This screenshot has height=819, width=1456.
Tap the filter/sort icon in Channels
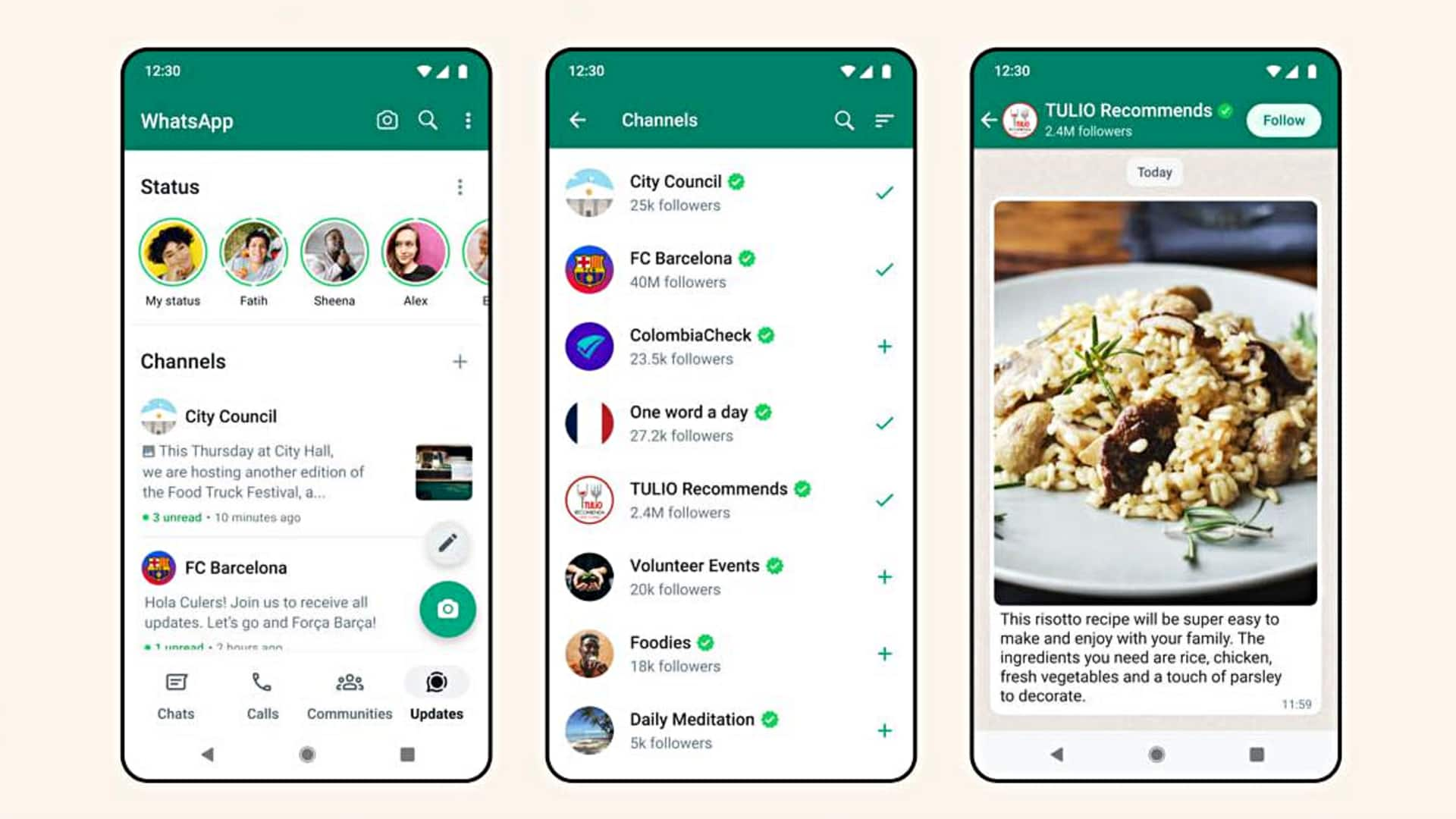[885, 120]
